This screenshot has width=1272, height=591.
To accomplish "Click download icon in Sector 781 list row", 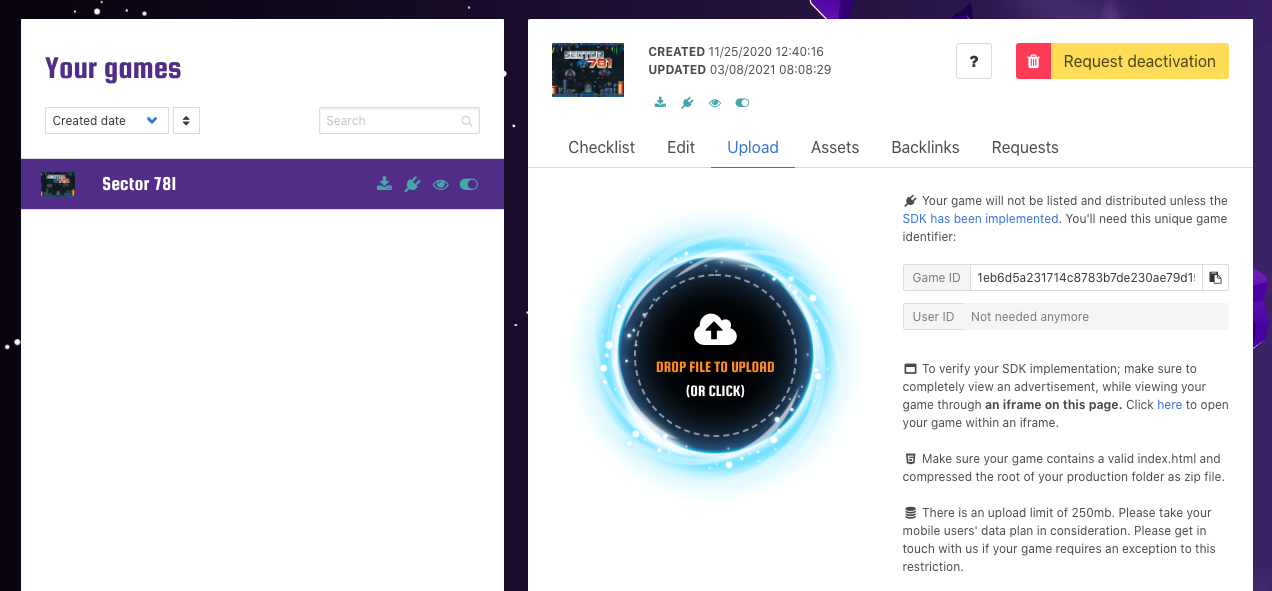I will pos(384,184).
